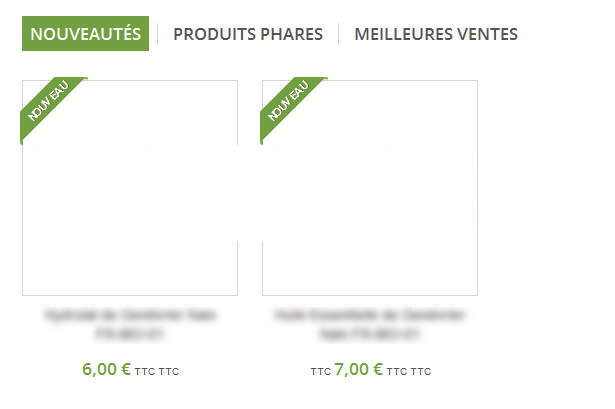This screenshot has height=409, width=615.
Task: Open the MEILLEURES VENTES tab
Action: click(436, 34)
